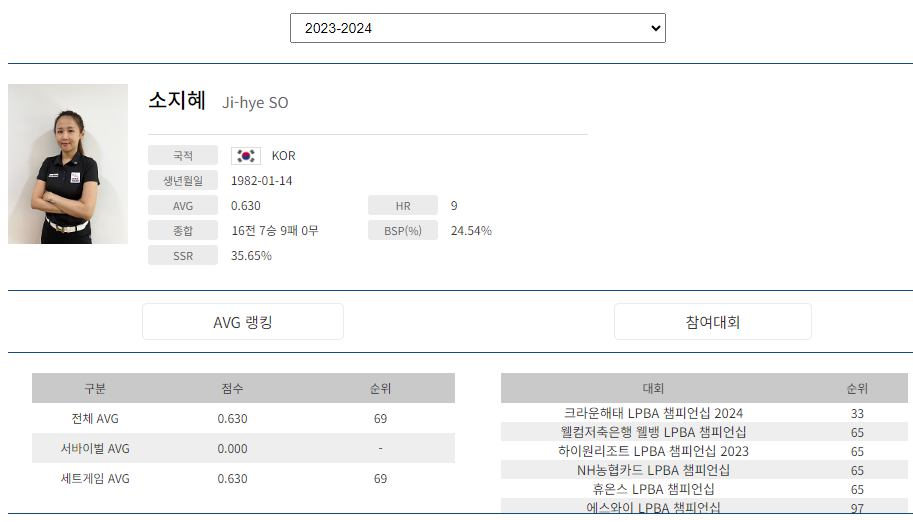Click the HR value 9
The image size is (913, 522).
454,206
